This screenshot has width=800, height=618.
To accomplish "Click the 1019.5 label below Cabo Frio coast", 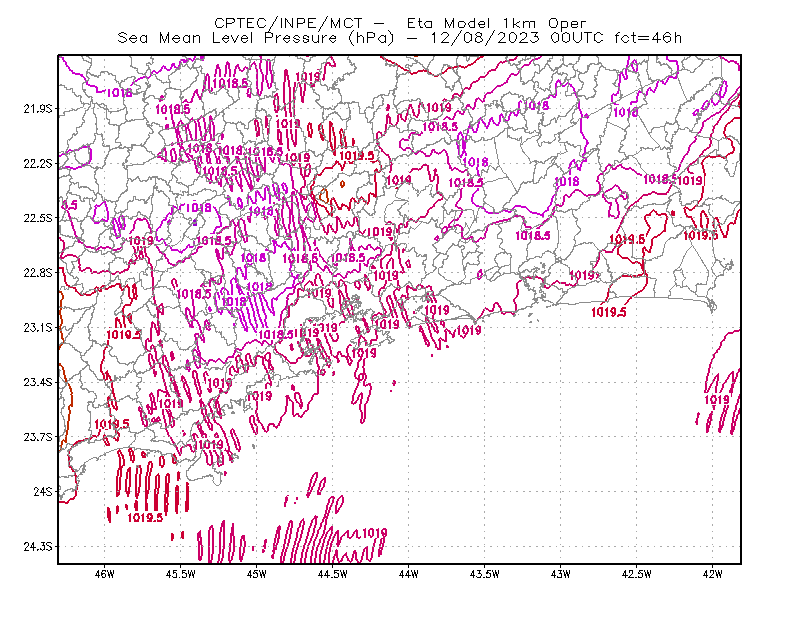I will (x=609, y=312).
